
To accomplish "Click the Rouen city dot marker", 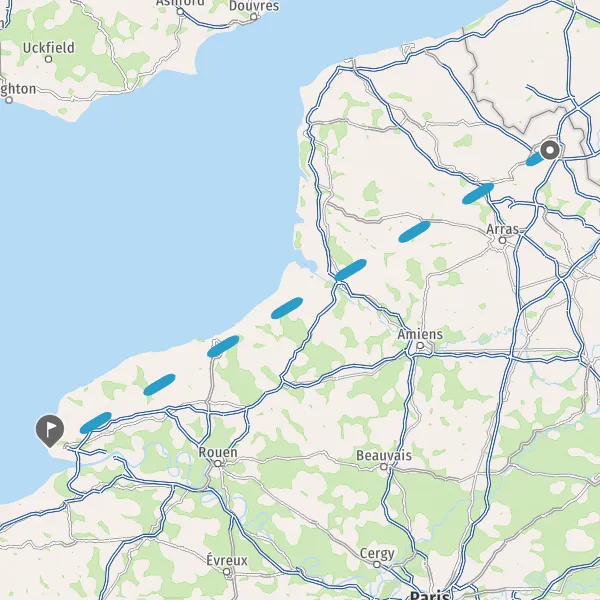I will click(x=217, y=463).
